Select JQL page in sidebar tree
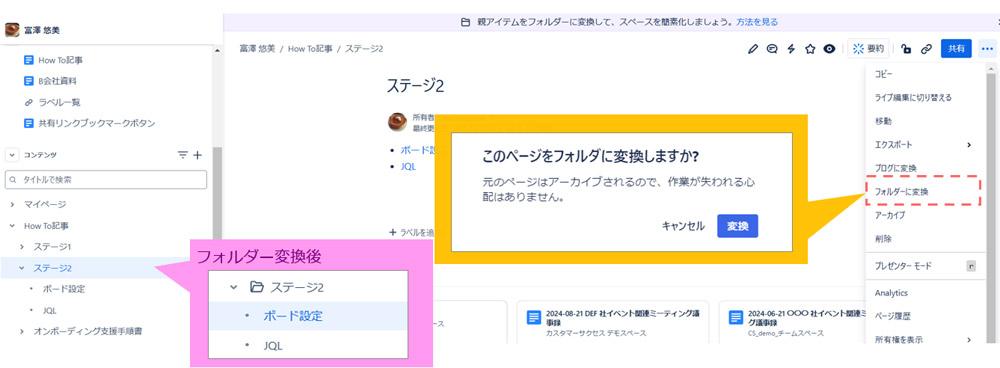This screenshot has width=1000, height=368. (50, 310)
